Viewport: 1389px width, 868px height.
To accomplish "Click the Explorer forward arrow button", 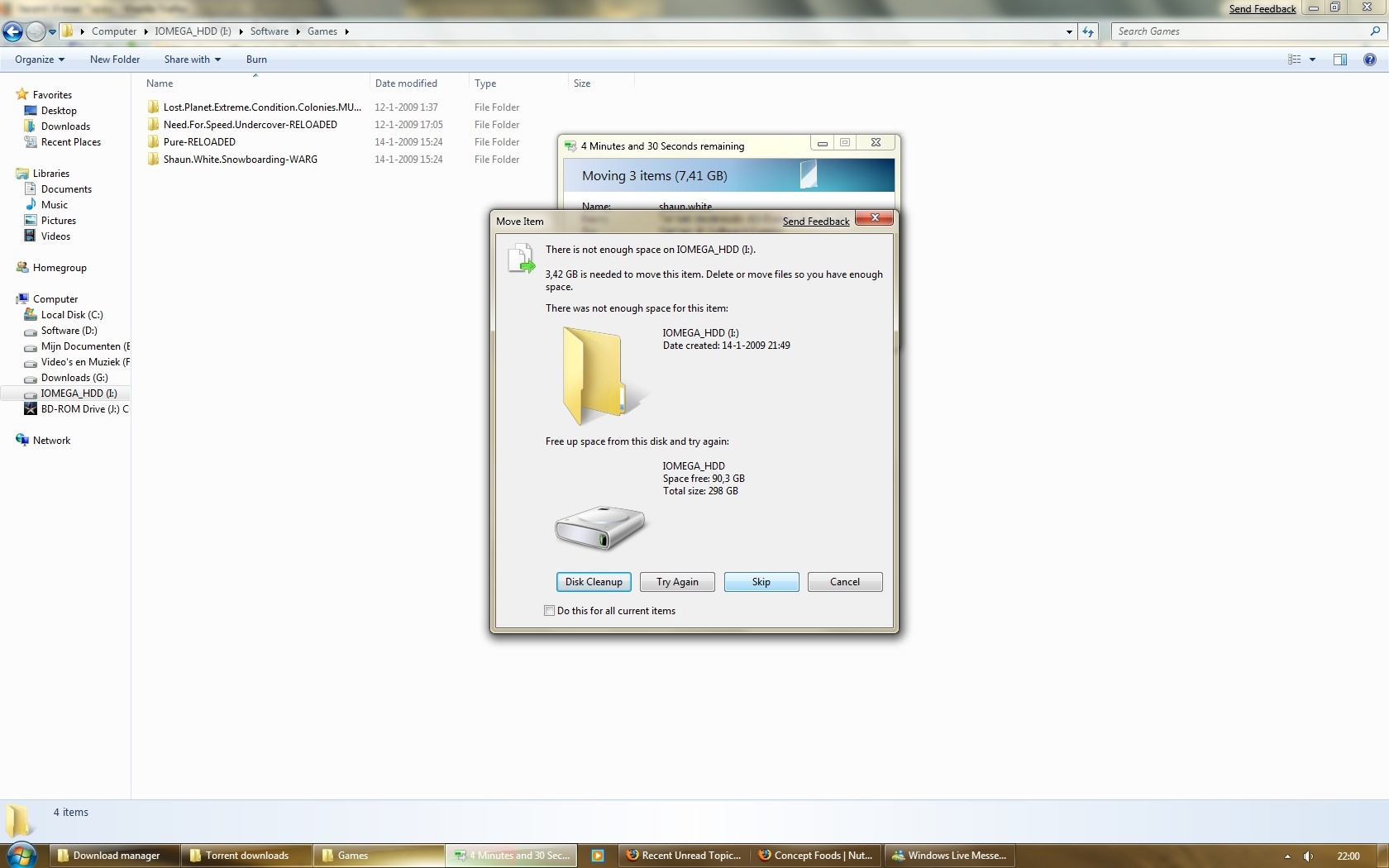I will (x=36, y=31).
